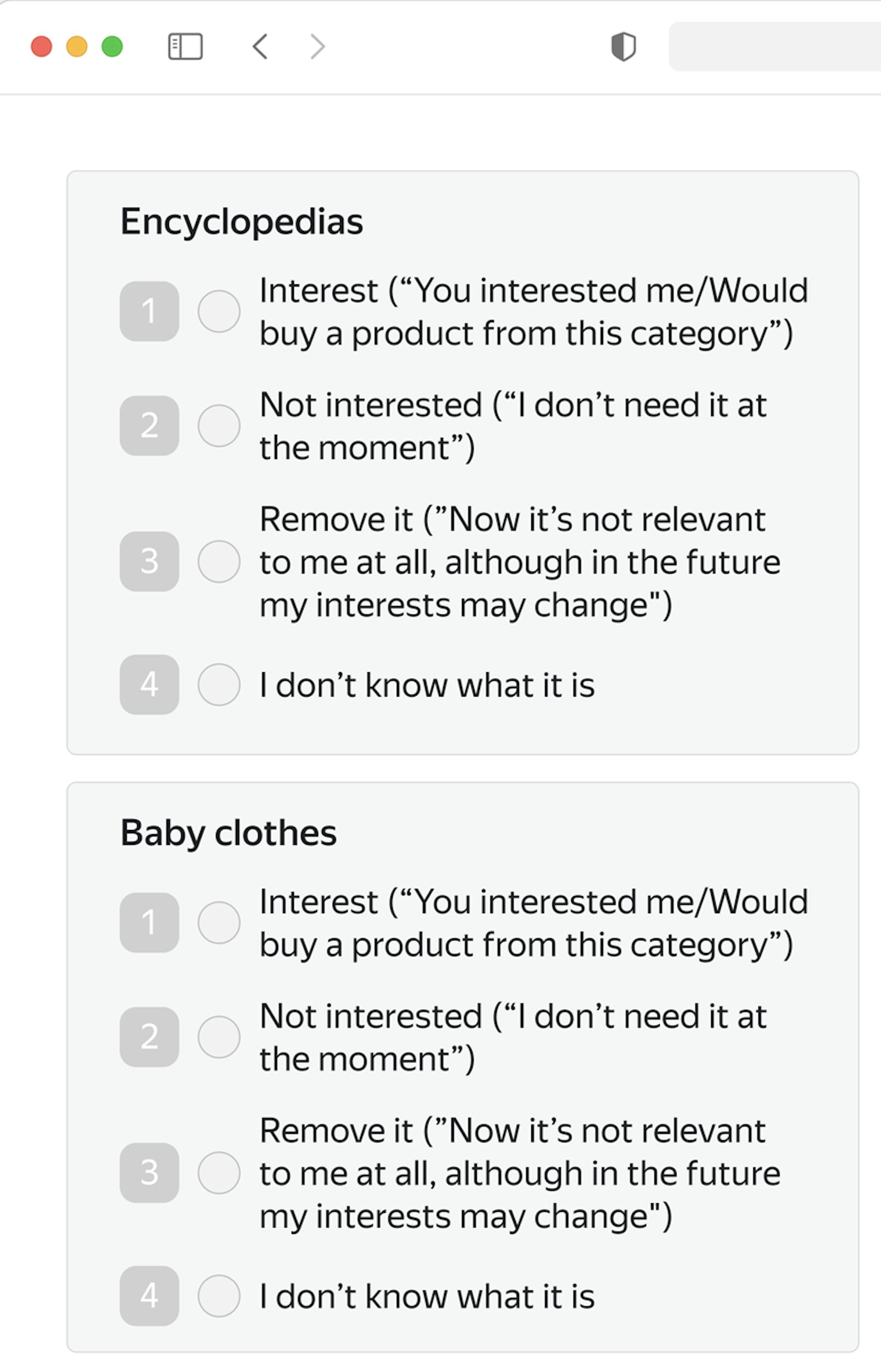Open the privacy shield icon
The image size is (881, 1372).
[x=623, y=46]
